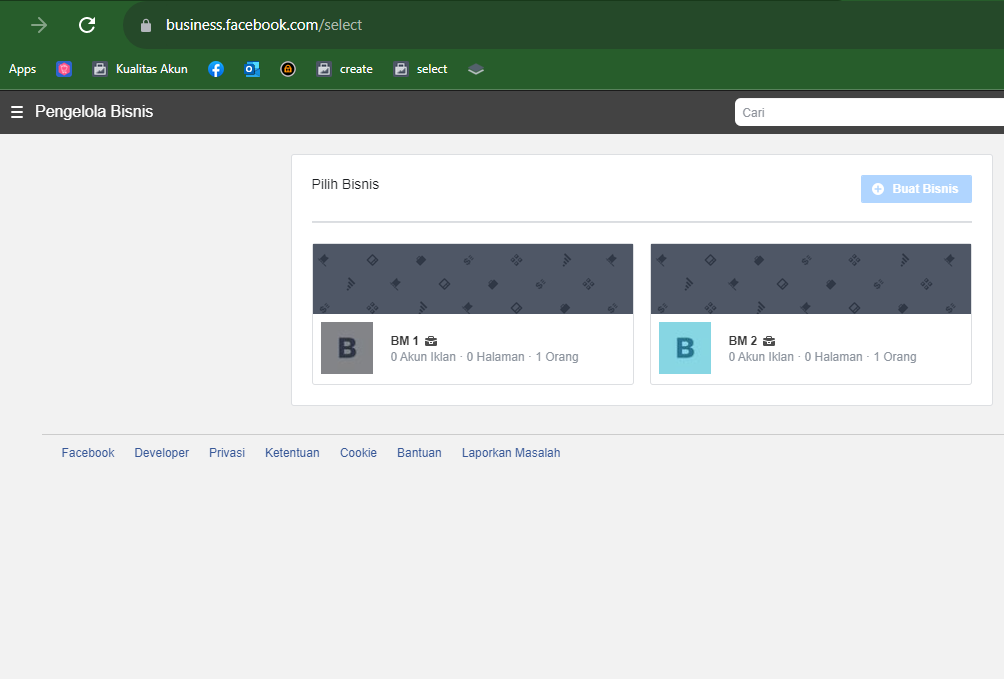
Task: Open the Facebook bookmark icon
Action: [216, 69]
